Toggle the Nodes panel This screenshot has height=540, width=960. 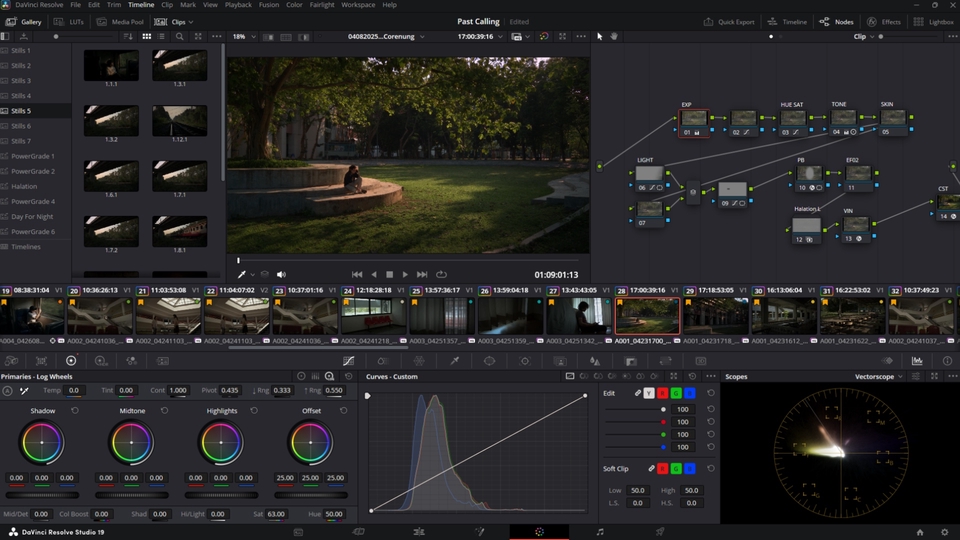(836, 21)
